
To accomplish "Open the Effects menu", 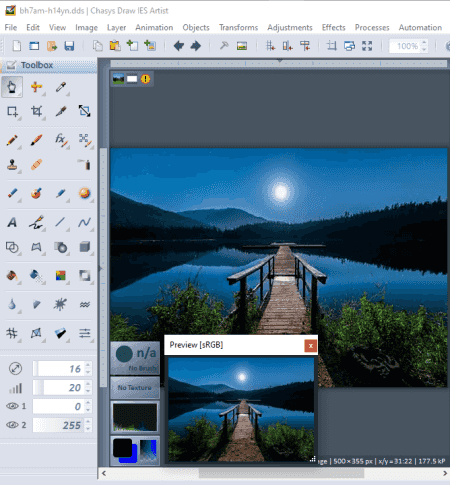I will coord(333,28).
